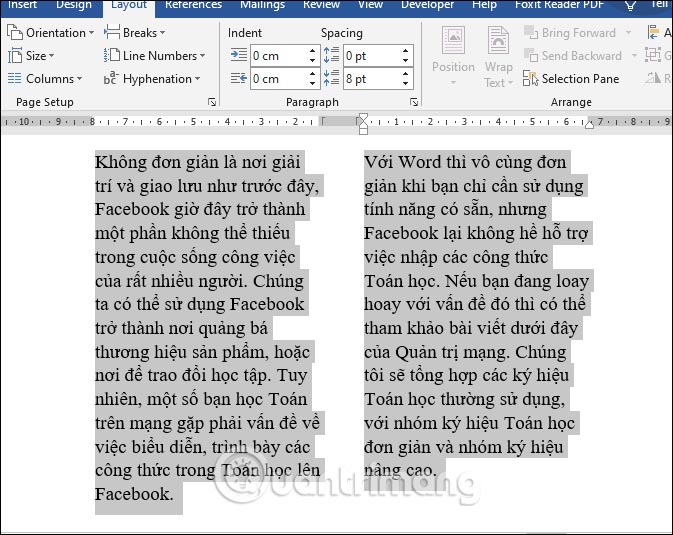Viewport: 673px width, 535px height.
Task: Switch to the References tab
Action: click(x=193, y=5)
